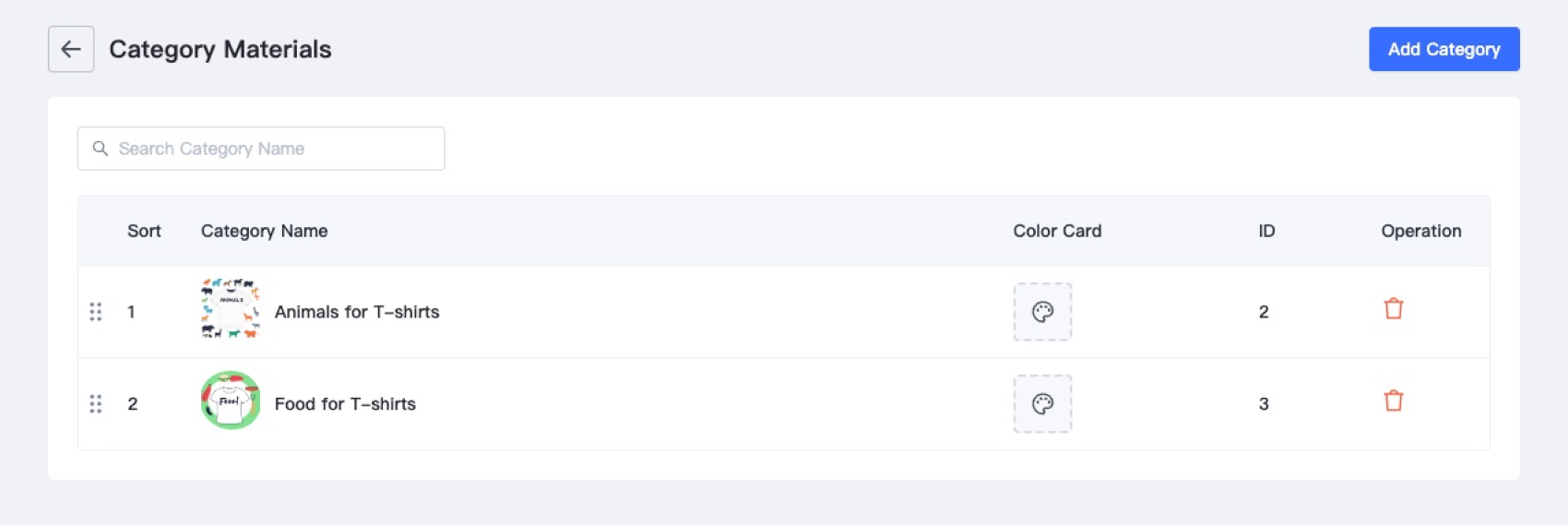This screenshot has height=526, width=1568.
Task: Click the Sort column header
Action: pyautogui.click(x=144, y=231)
